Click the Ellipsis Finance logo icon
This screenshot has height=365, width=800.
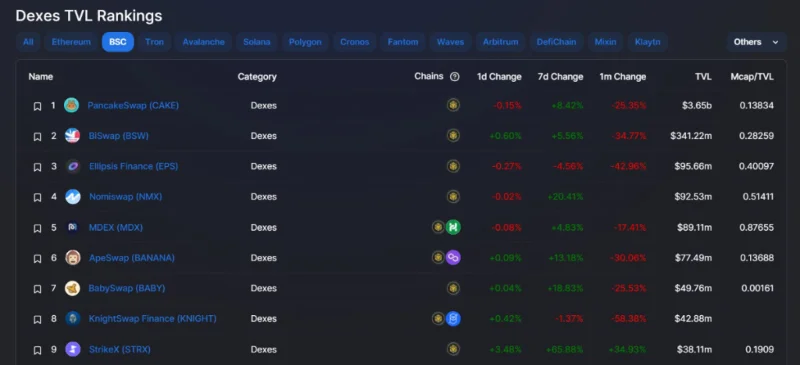coord(73,166)
